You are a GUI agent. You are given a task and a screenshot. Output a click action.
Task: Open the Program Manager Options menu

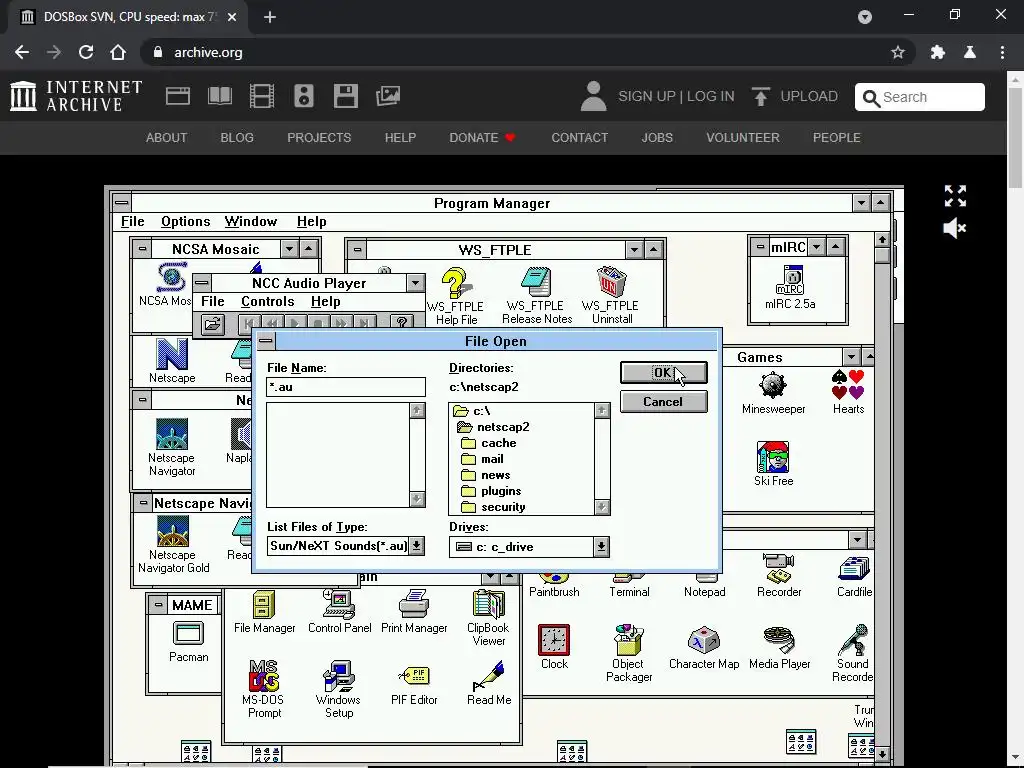pos(185,221)
